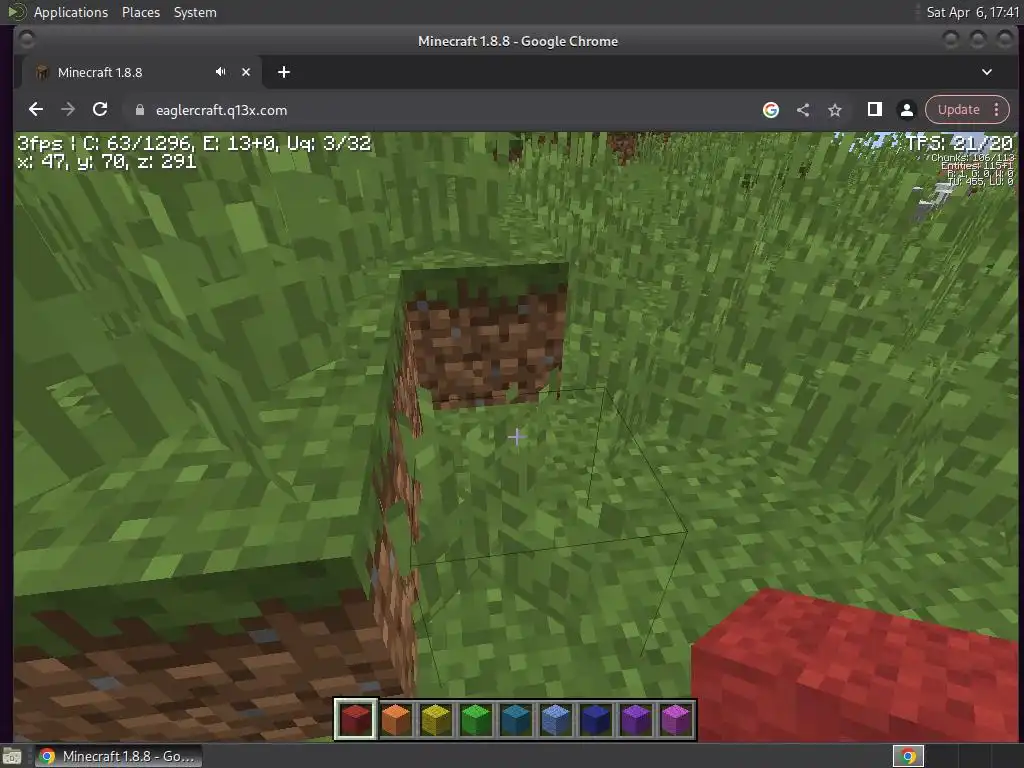Viewport: 1024px width, 768px height.
Task: Select the cyan wool hotbar slot
Action: click(x=516, y=720)
